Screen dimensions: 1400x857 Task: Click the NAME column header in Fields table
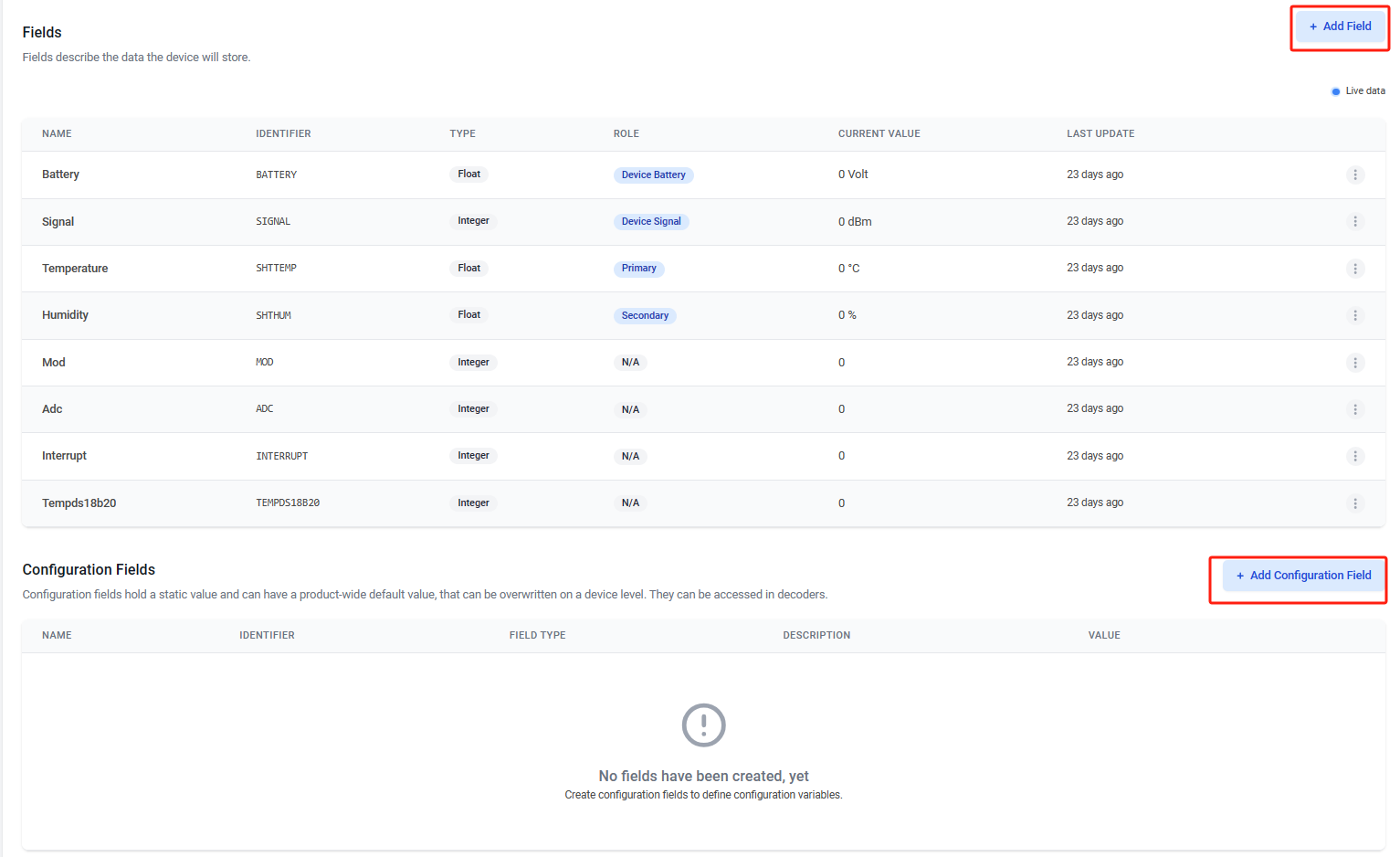57,133
